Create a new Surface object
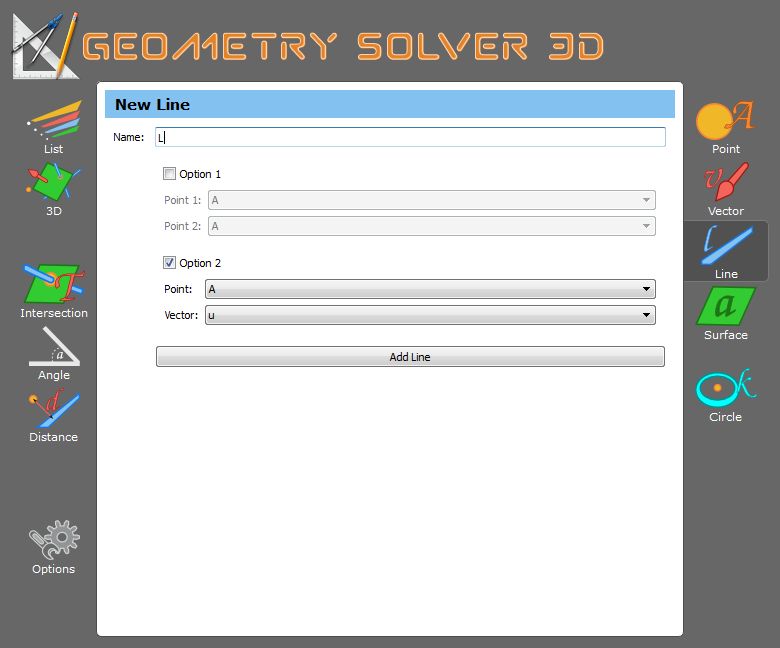The image size is (780, 648). pyautogui.click(x=725, y=313)
